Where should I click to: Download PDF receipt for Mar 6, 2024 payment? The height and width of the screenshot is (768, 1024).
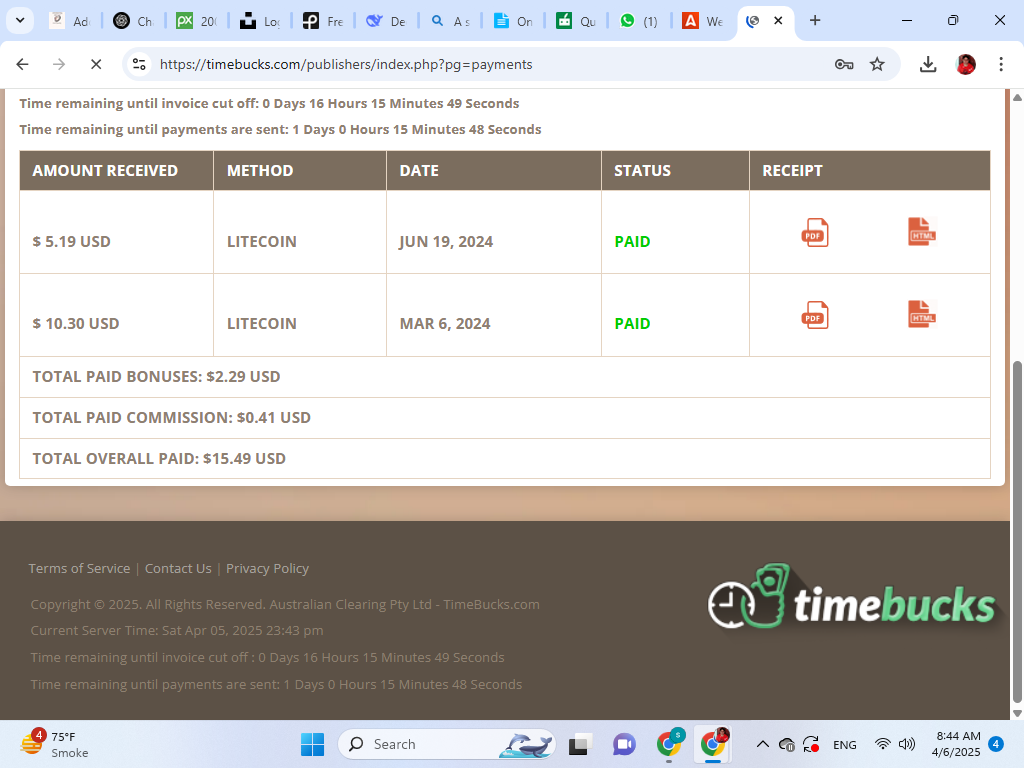click(x=815, y=315)
